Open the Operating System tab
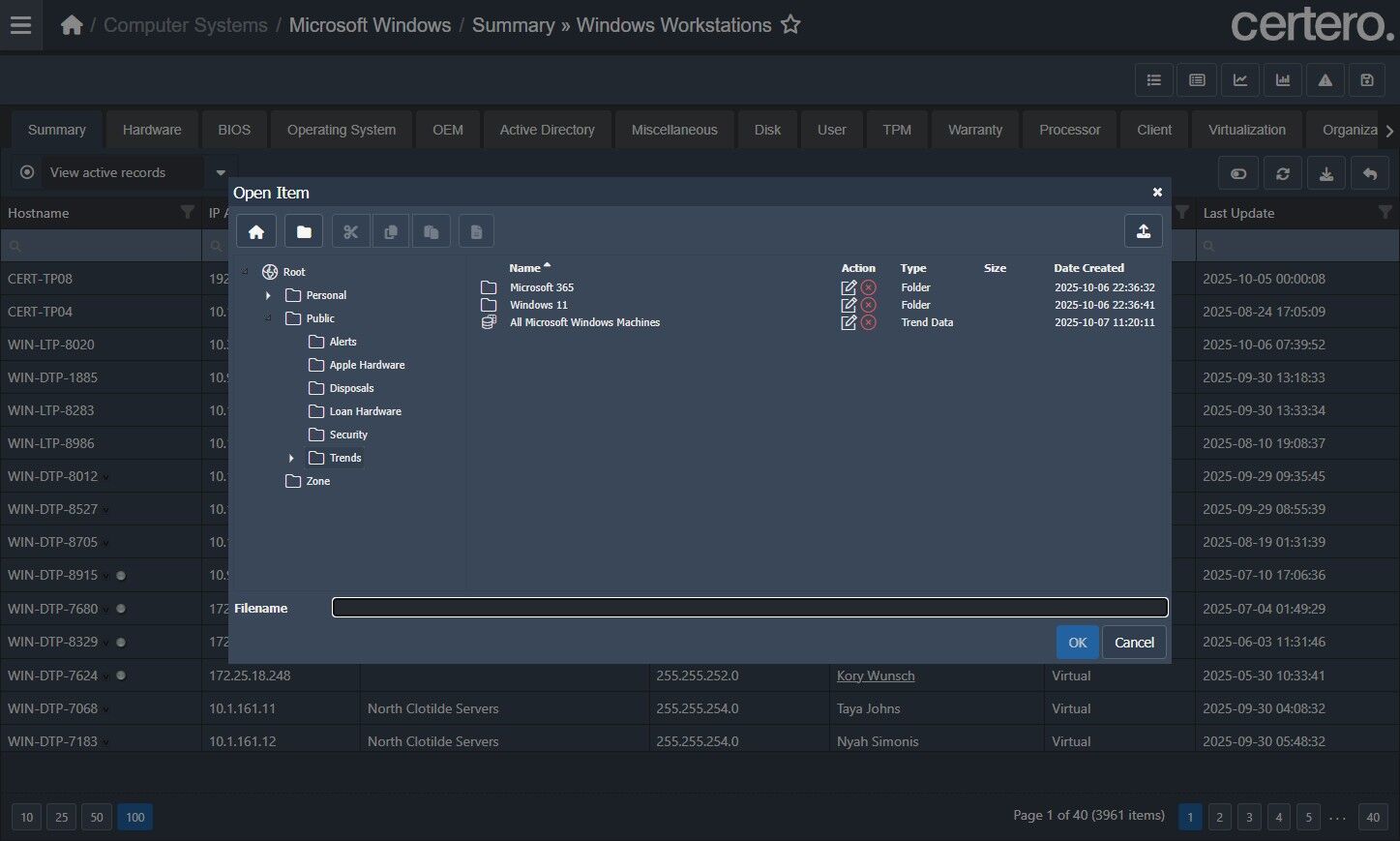Image resolution: width=1400 pixels, height=841 pixels. pos(341,130)
